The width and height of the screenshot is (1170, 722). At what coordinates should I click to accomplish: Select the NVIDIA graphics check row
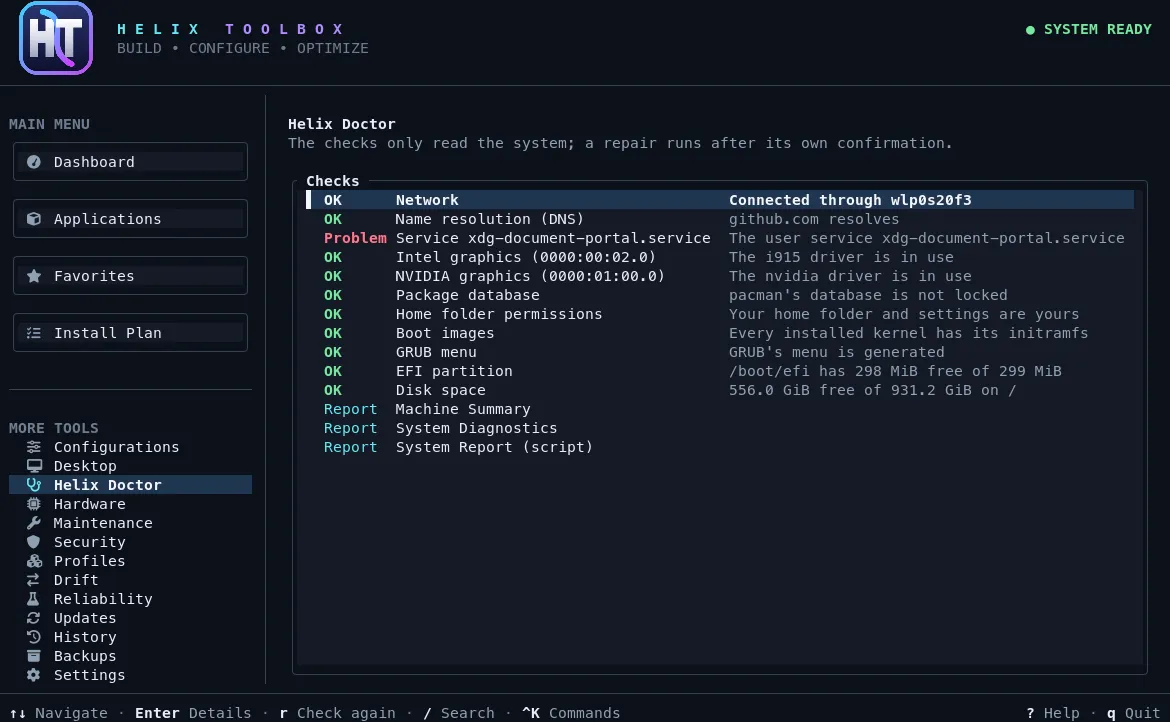720,276
